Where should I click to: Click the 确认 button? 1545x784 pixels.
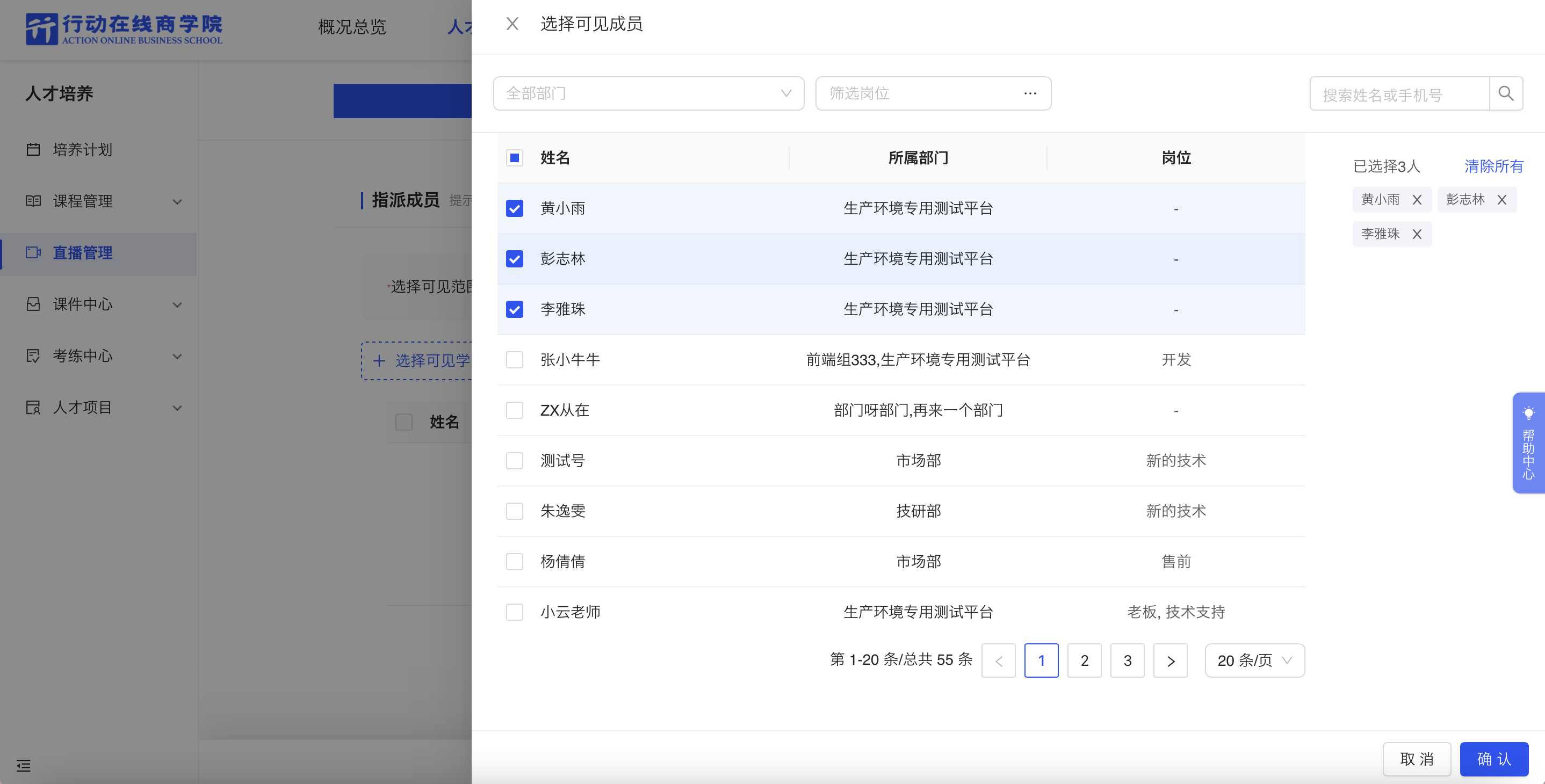pyautogui.click(x=1493, y=759)
